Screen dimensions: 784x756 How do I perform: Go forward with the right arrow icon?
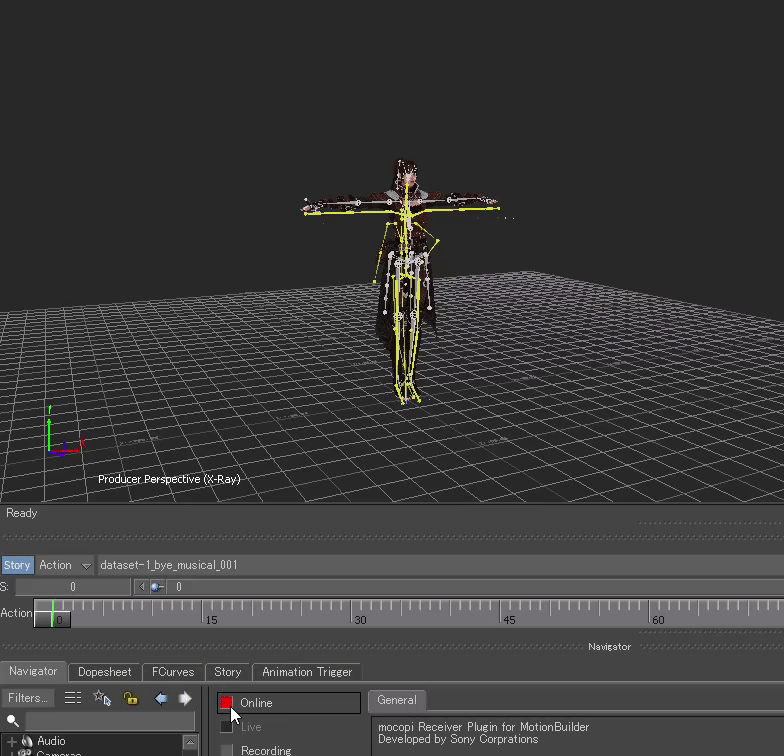pyautogui.click(x=185, y=698)
